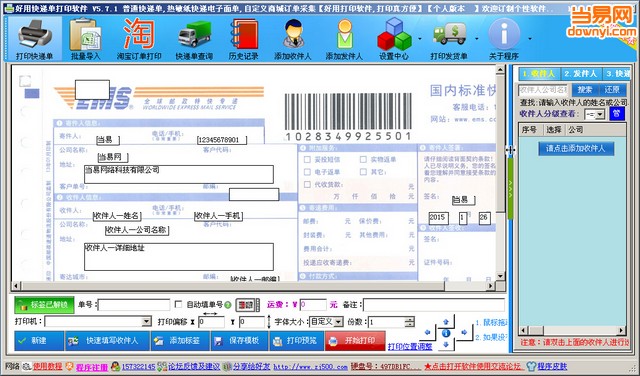The height and width of the screenshot is (376, 640).
Task: Open 淘宝订单打印 Taobao order printing
Action: (139, 39)
